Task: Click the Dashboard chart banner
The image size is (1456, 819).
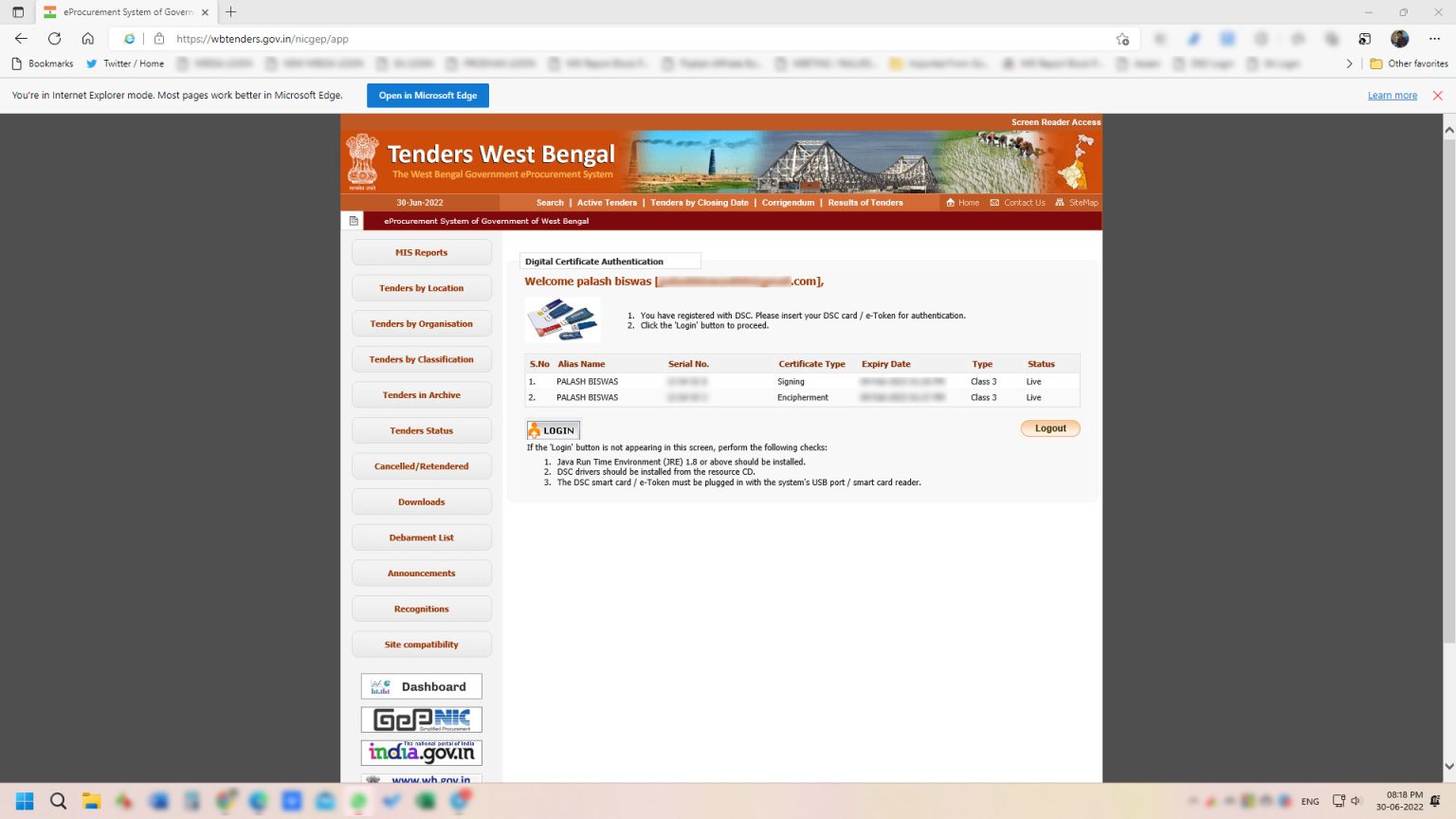Action: click(421, 686)
